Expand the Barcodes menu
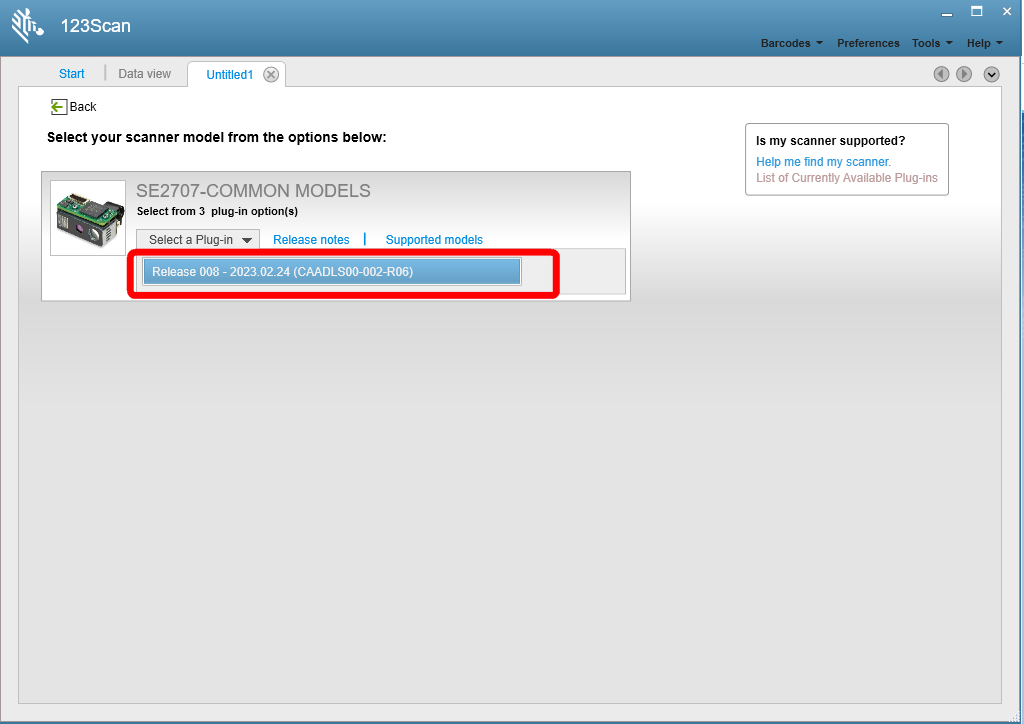This screenshot has height=724, width=1024. 792,43
